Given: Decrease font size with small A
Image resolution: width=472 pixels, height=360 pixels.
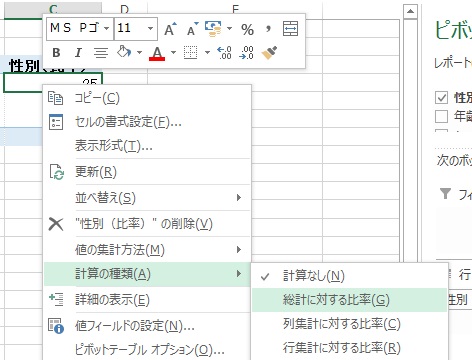Looking at the screenshot, I should 192,29.
